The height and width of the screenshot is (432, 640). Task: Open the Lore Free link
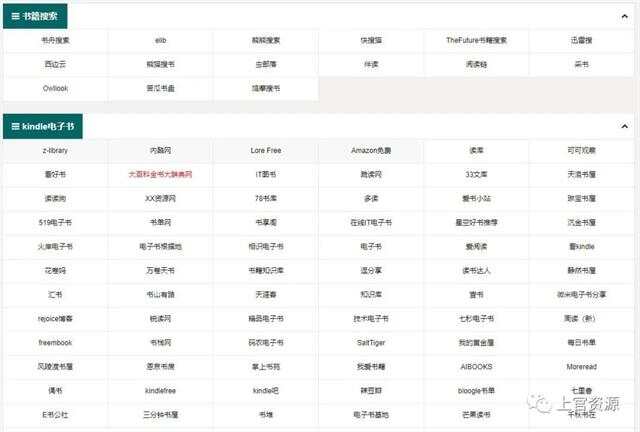[x=266, y=150]
